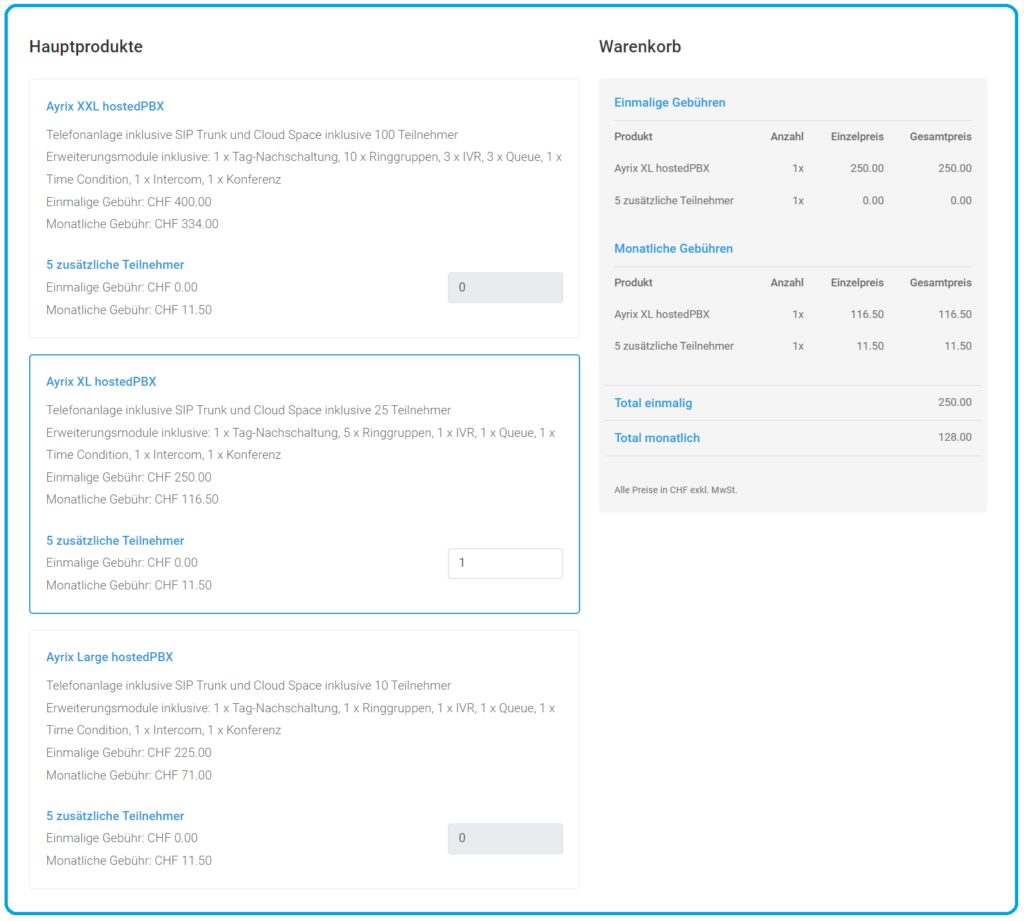This screenshot has height=921, width=1024.
Task: Click '5 zusätzliche Teilnehmer' under Ayrix XXL
Action: click(x=115, y=265)
